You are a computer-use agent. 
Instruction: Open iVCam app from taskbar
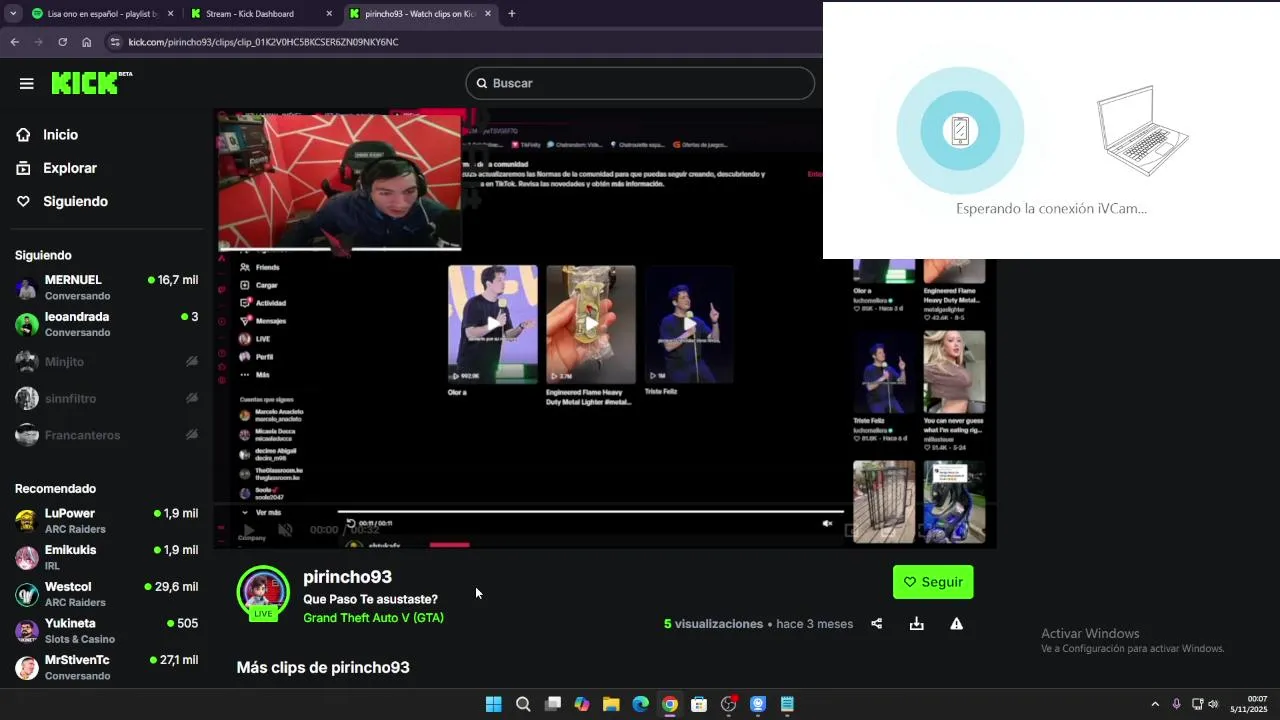(x=758, y=704)
